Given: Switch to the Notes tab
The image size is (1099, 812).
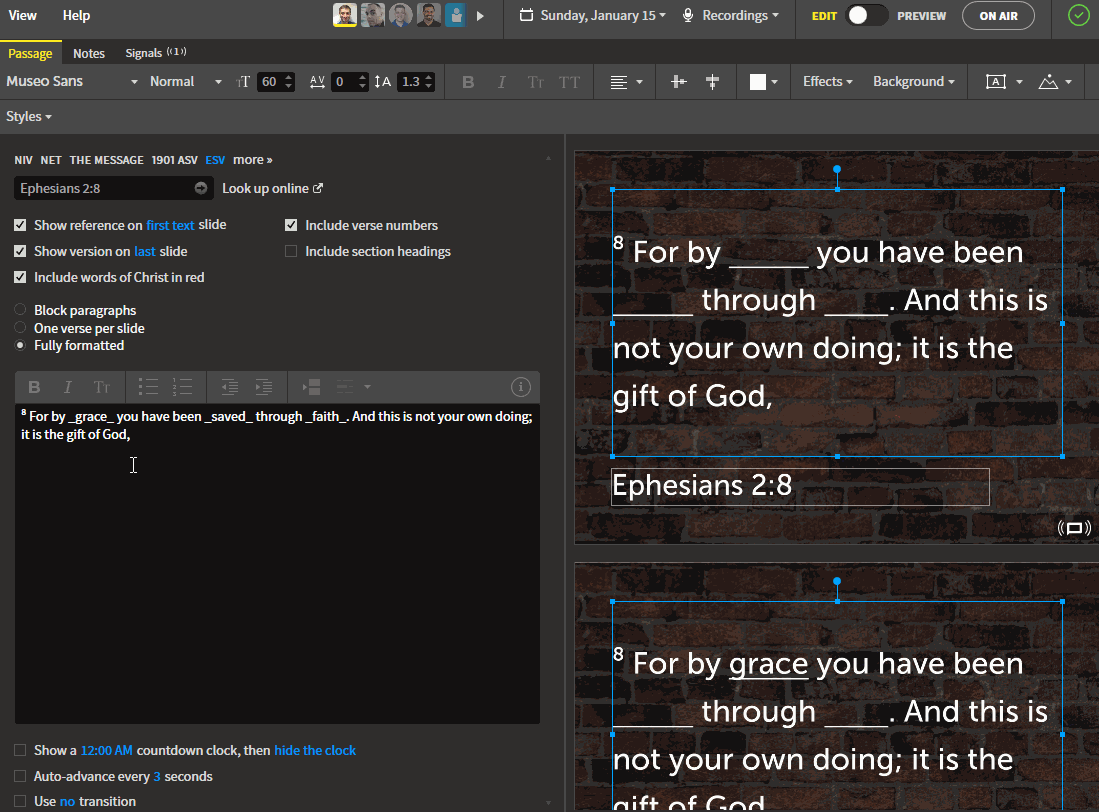Looking at the screenshot, I should 89,53.
